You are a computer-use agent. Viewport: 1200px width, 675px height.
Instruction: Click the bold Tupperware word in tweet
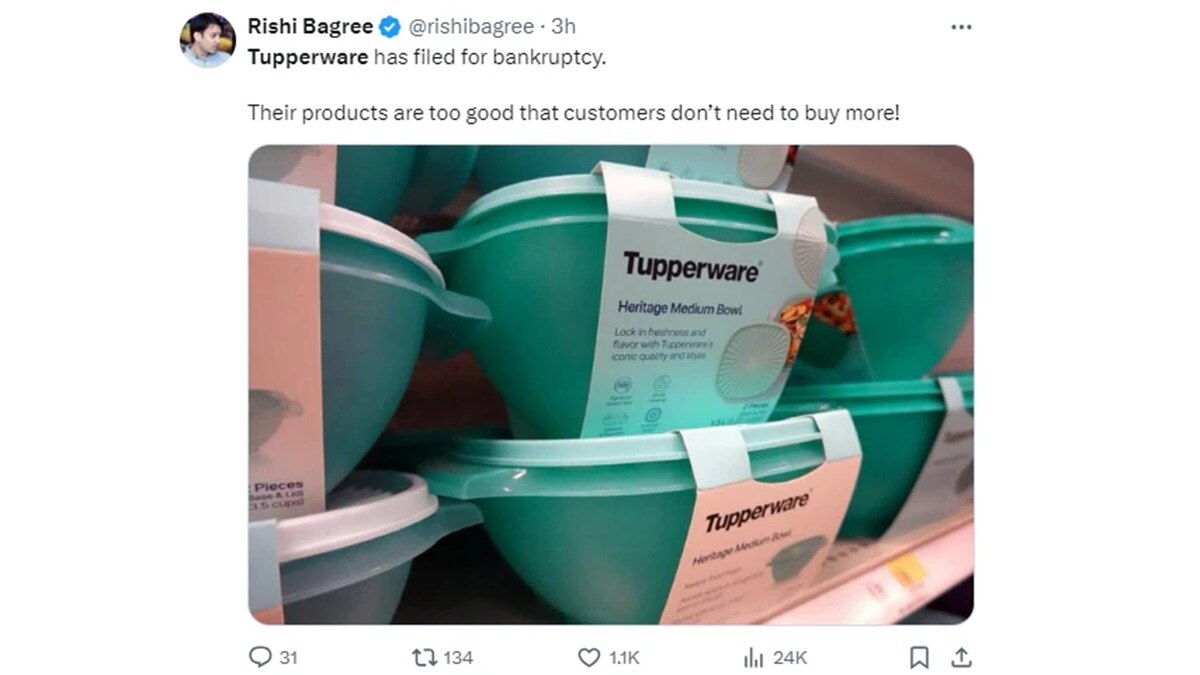pyautogui.click(x=308, y=57)
